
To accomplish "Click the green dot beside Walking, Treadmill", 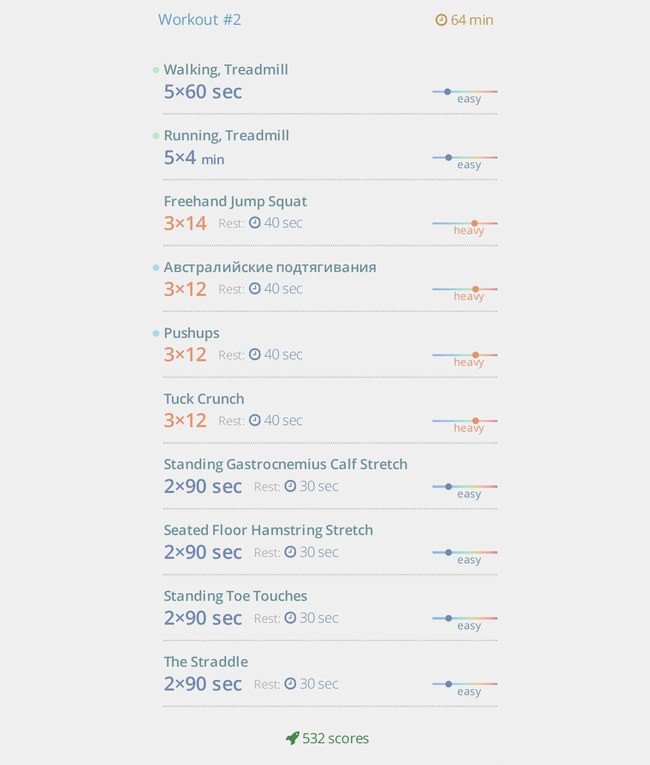I will coord(156,70).
